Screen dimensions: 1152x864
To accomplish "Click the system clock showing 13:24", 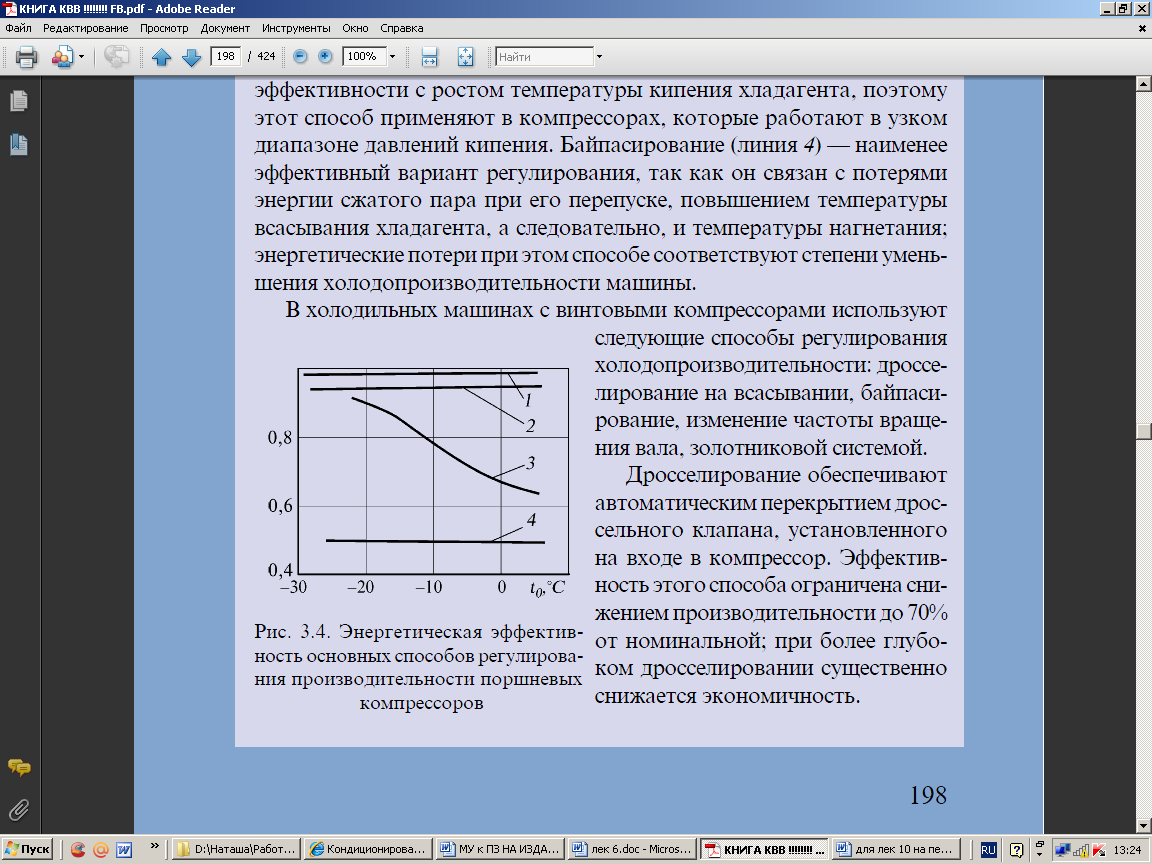I will 1127,850.
